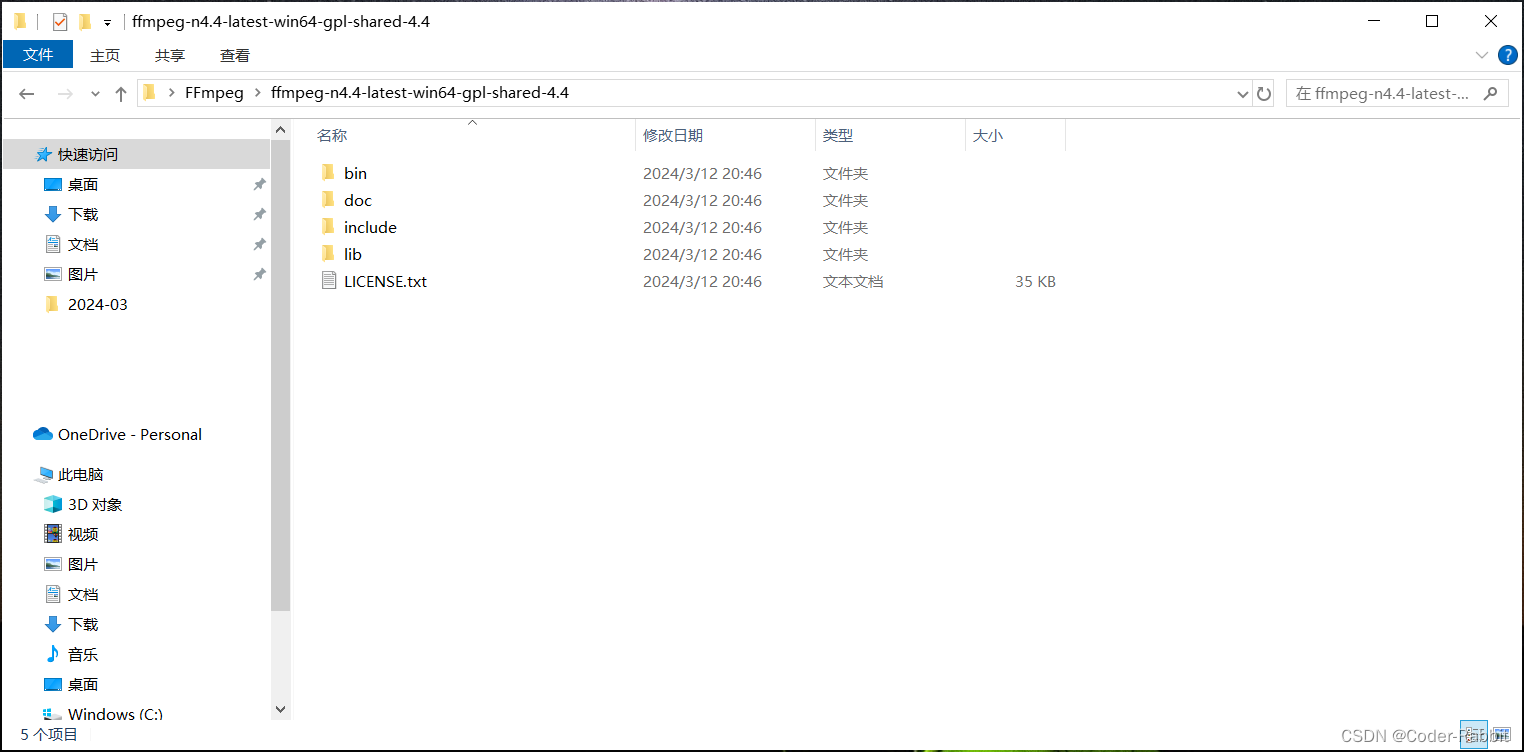
Task: Open the 文件 menu
Action: click(38, 55)
